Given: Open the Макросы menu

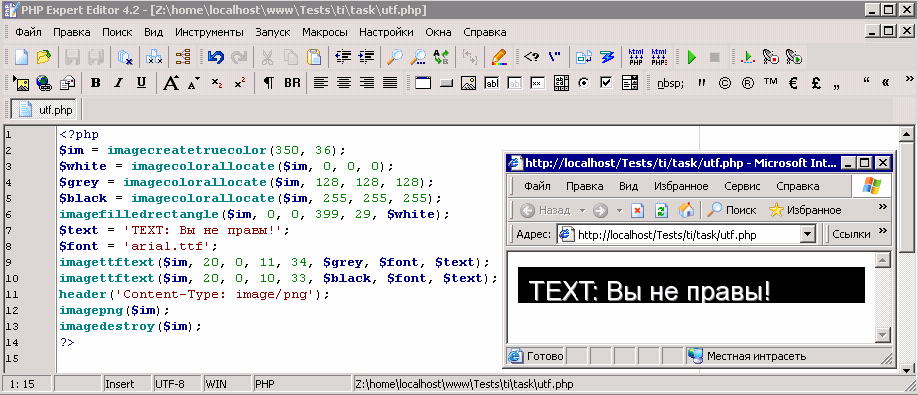Looking at the screenshot, I should [325, 32].
